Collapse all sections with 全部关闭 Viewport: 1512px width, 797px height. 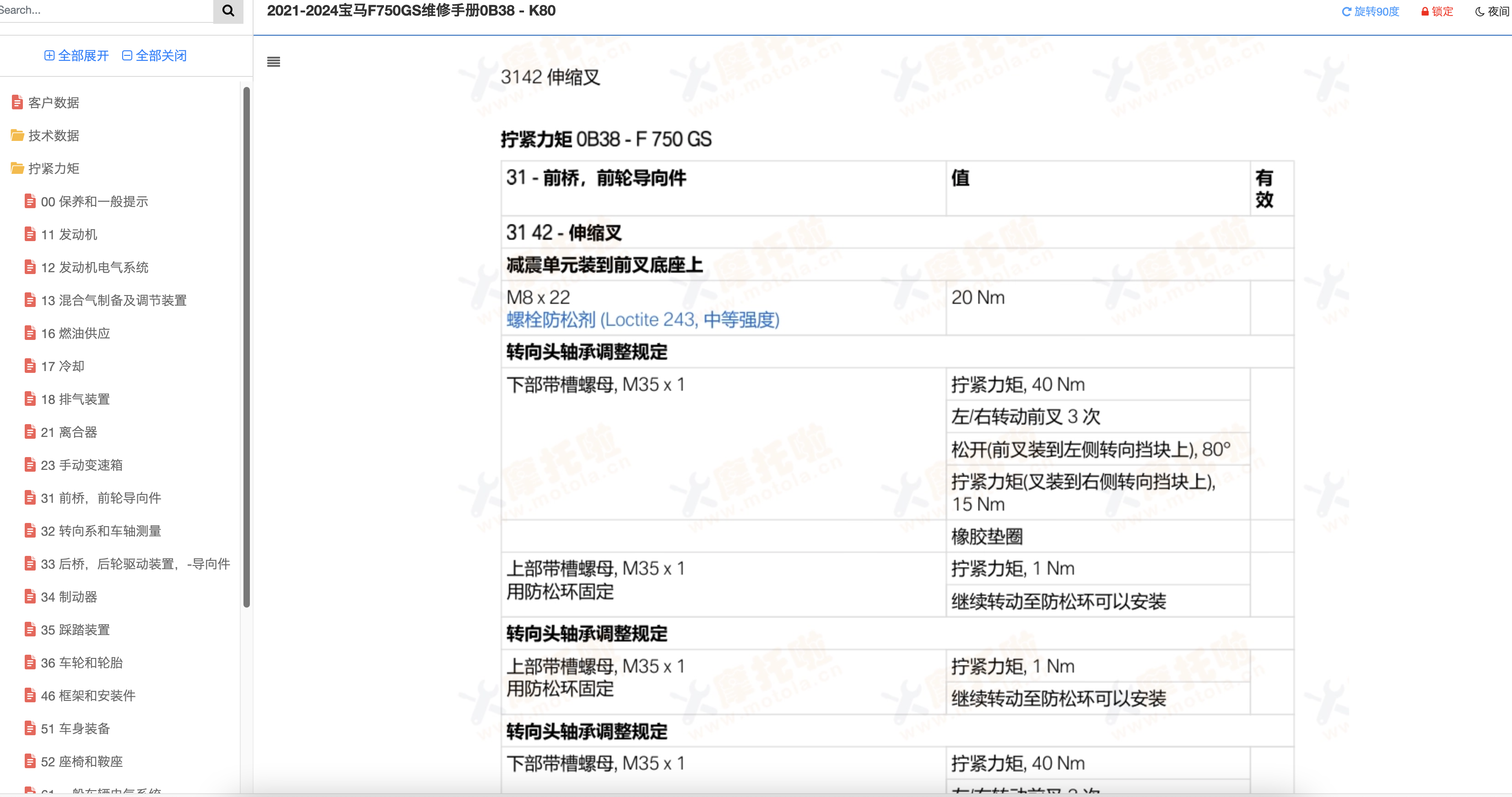[x=154, y=56]
